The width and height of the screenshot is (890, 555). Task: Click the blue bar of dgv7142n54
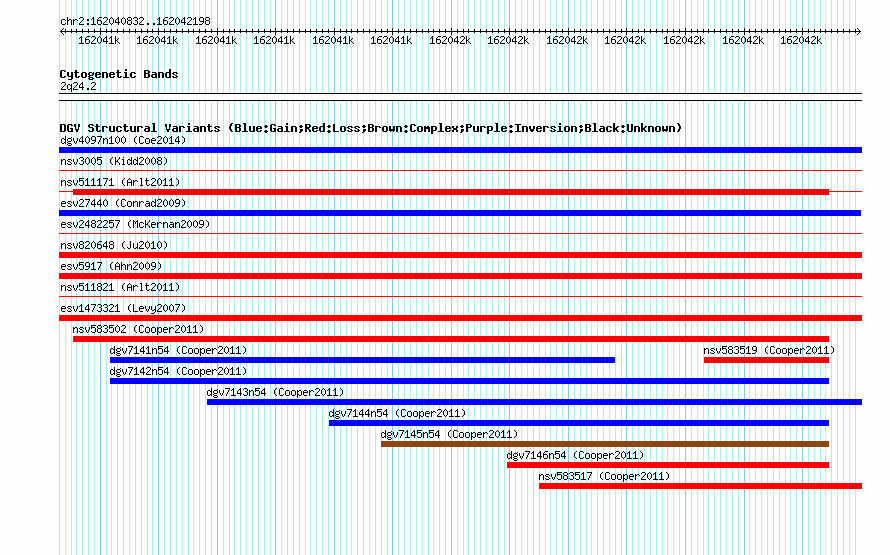469,381
